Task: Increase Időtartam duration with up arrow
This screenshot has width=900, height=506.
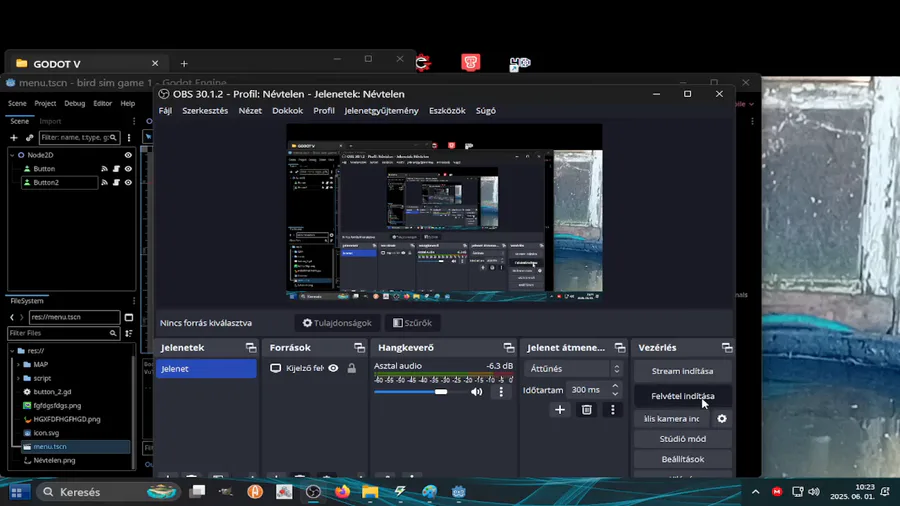Action: pyautogui.click(x=615, y=386)
